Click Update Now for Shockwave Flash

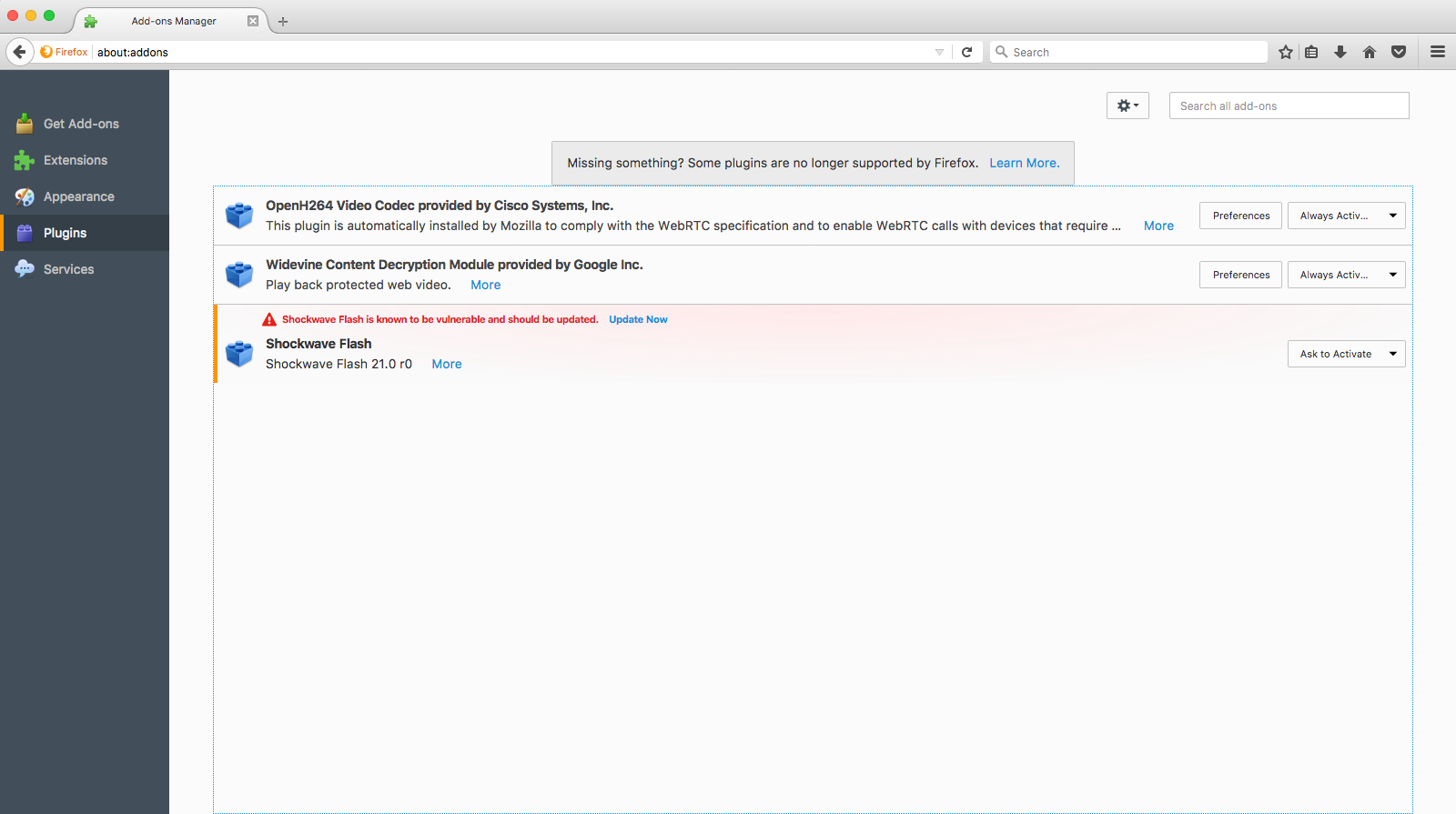[638, 319]
